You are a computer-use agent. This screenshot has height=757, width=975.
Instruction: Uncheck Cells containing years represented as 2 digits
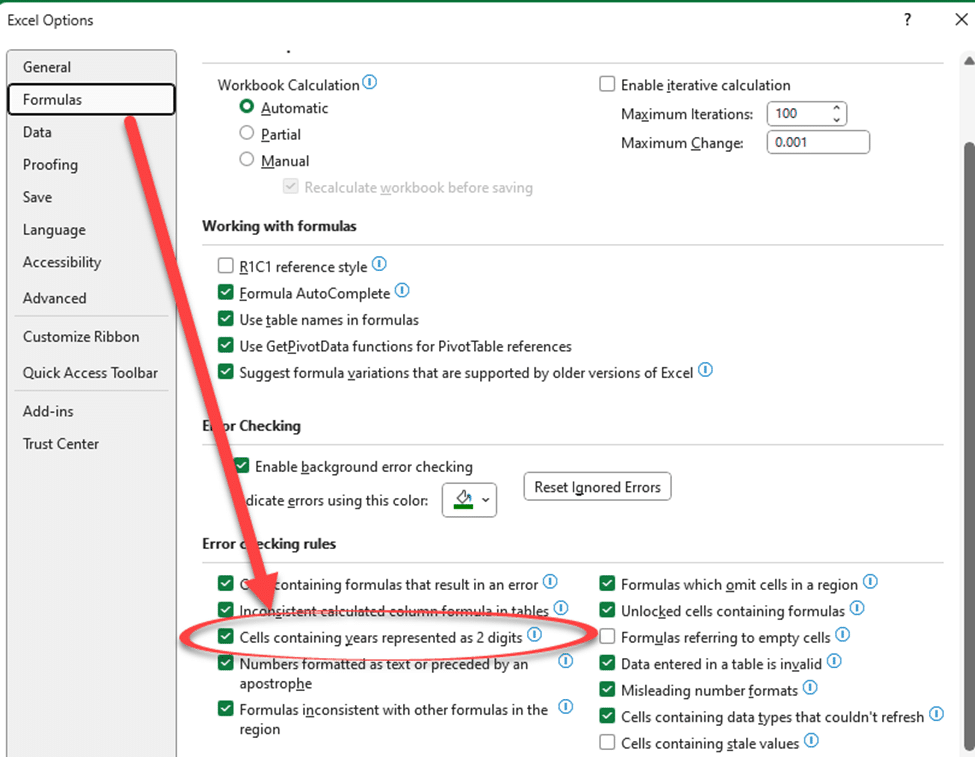pos(226,636)
